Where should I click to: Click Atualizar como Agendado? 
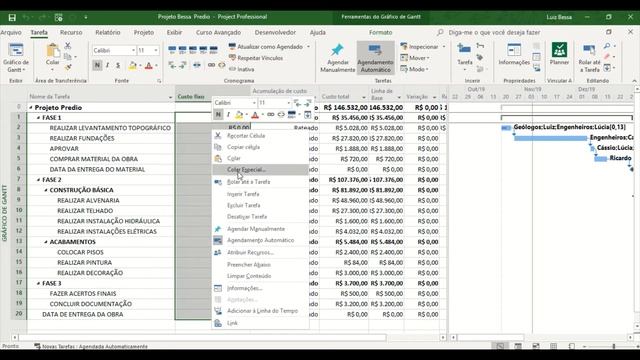266,47
